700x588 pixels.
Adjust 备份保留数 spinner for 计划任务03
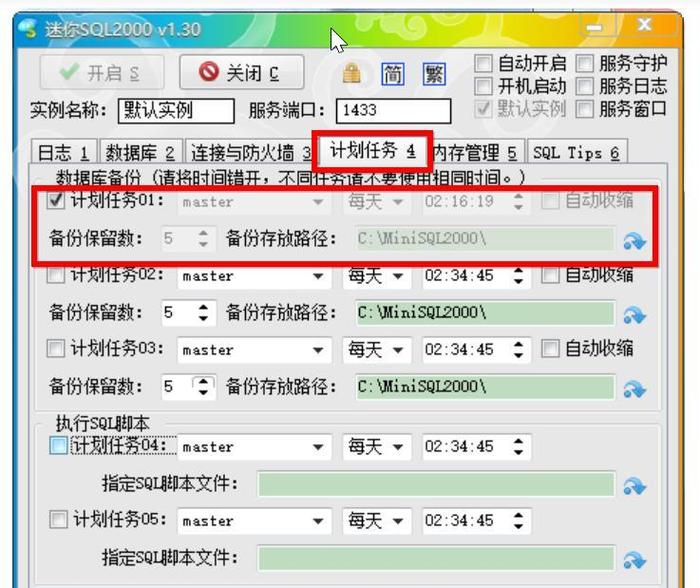203,387
